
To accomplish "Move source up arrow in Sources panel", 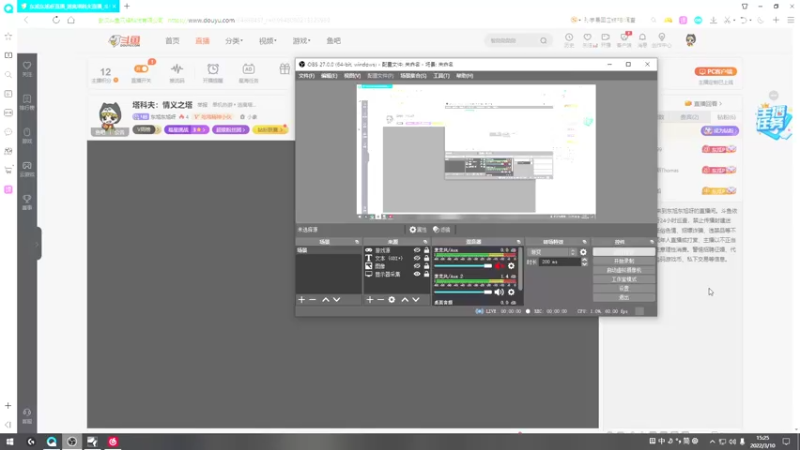I will (x=405, y=299).
